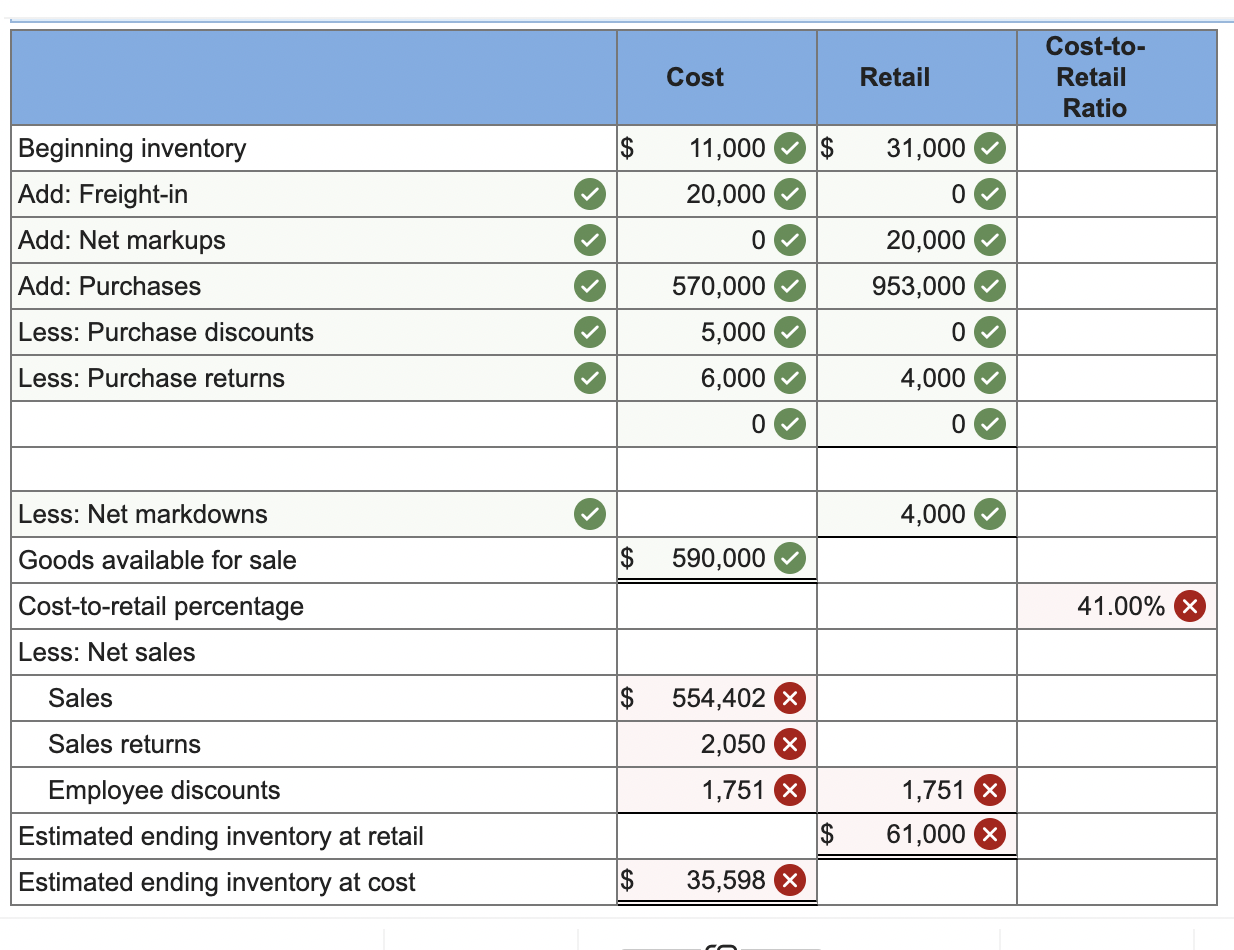The width and height of the screenshot is (1234, 950).
Task: Select the Beginning inventory retail field 31,000
Action: (x=917, y=148)
